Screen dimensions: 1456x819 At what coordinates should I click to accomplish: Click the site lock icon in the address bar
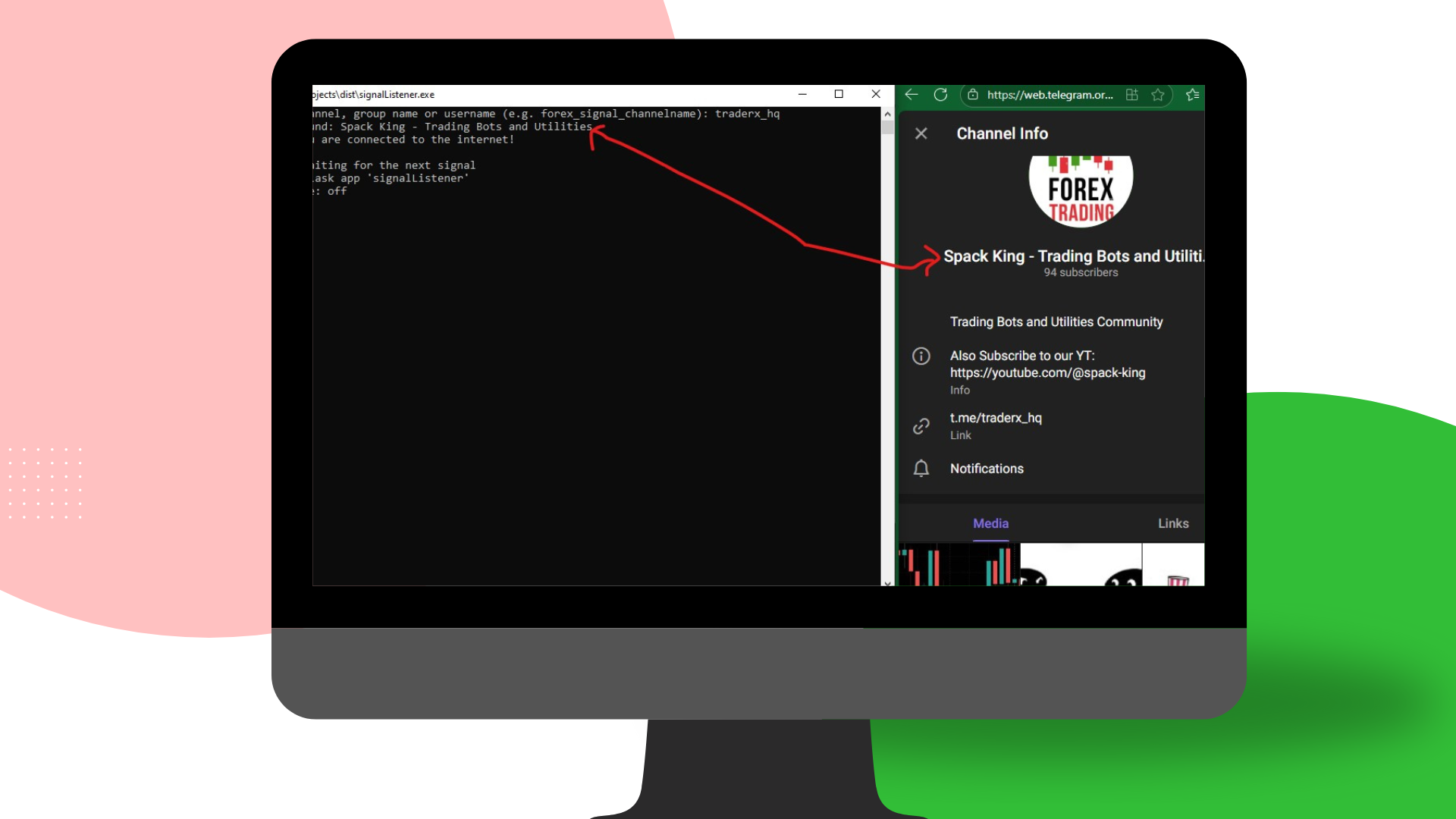pyautogui.click(x=973, y=95)
